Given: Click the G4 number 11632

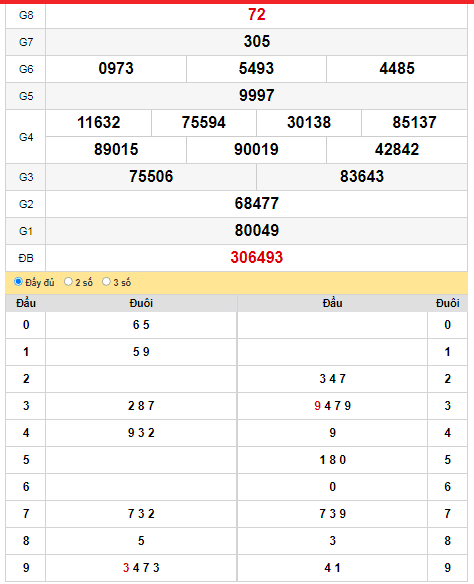Looking at the screenshot, I should (99, 123).
